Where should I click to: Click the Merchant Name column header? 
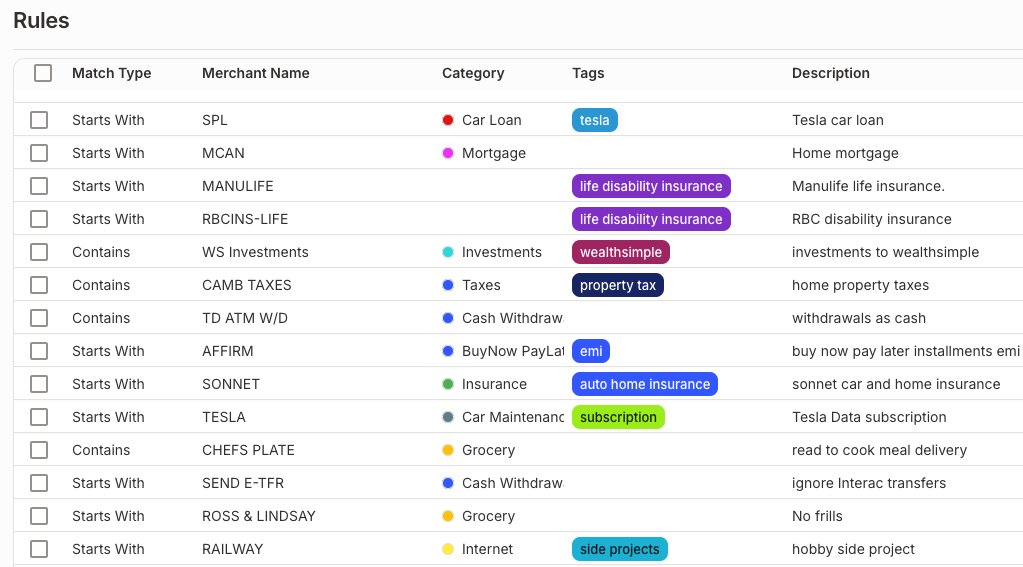tap(256, 73)
